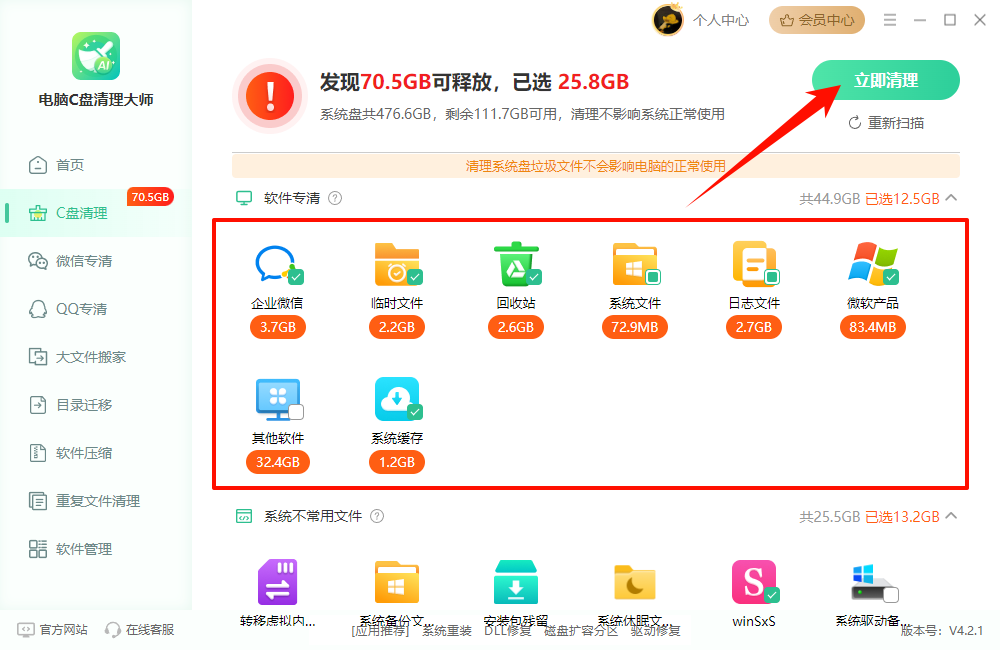Screen dimensions: 1000x650
Task: Open 个人中心 link
Action: (x=721, y=20)
